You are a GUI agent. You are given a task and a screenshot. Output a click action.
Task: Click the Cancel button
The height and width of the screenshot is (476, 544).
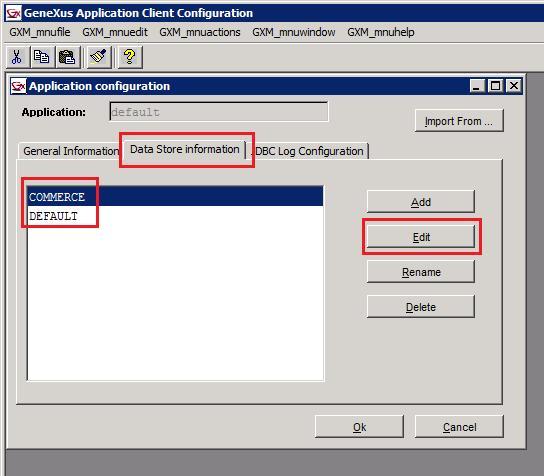click(459, 427)
